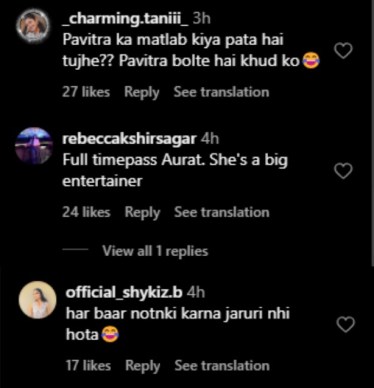Open _charming.taniii_'s profile picture
The height and width of the screenshot is (388, 374).
coord(33,26)
